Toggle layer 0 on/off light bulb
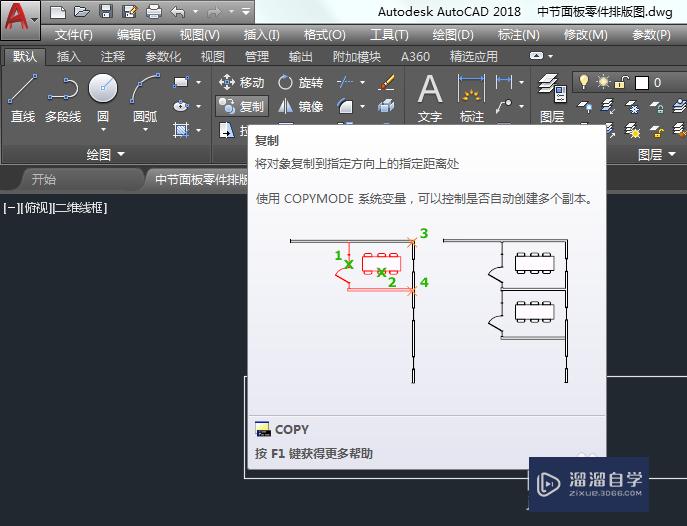687x526 pixels. (584, 82)
